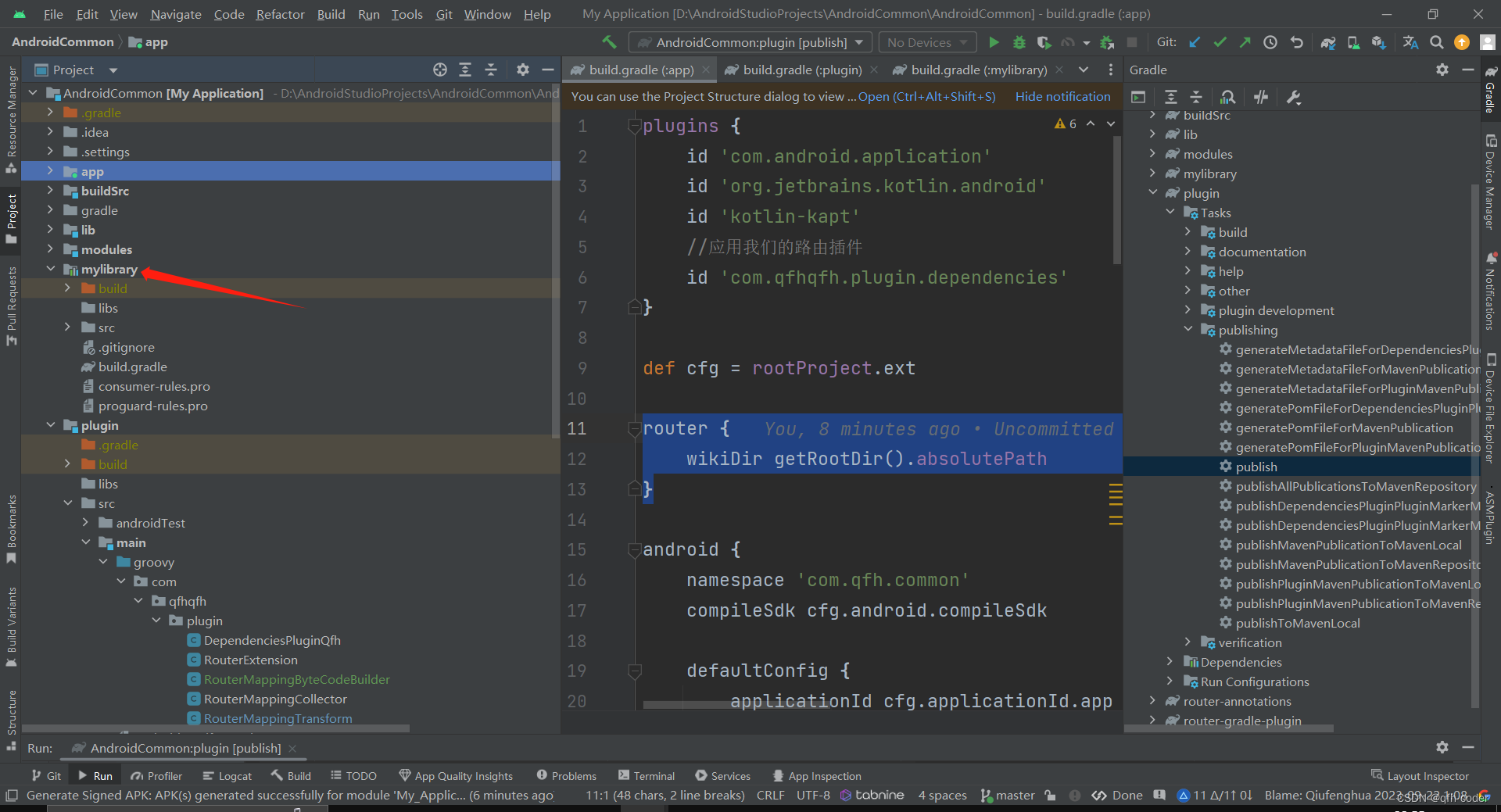The width and height of the screenshot is (1501, 812).
Task: Click the green hammer Make Project icon
Action: [609, 42]
